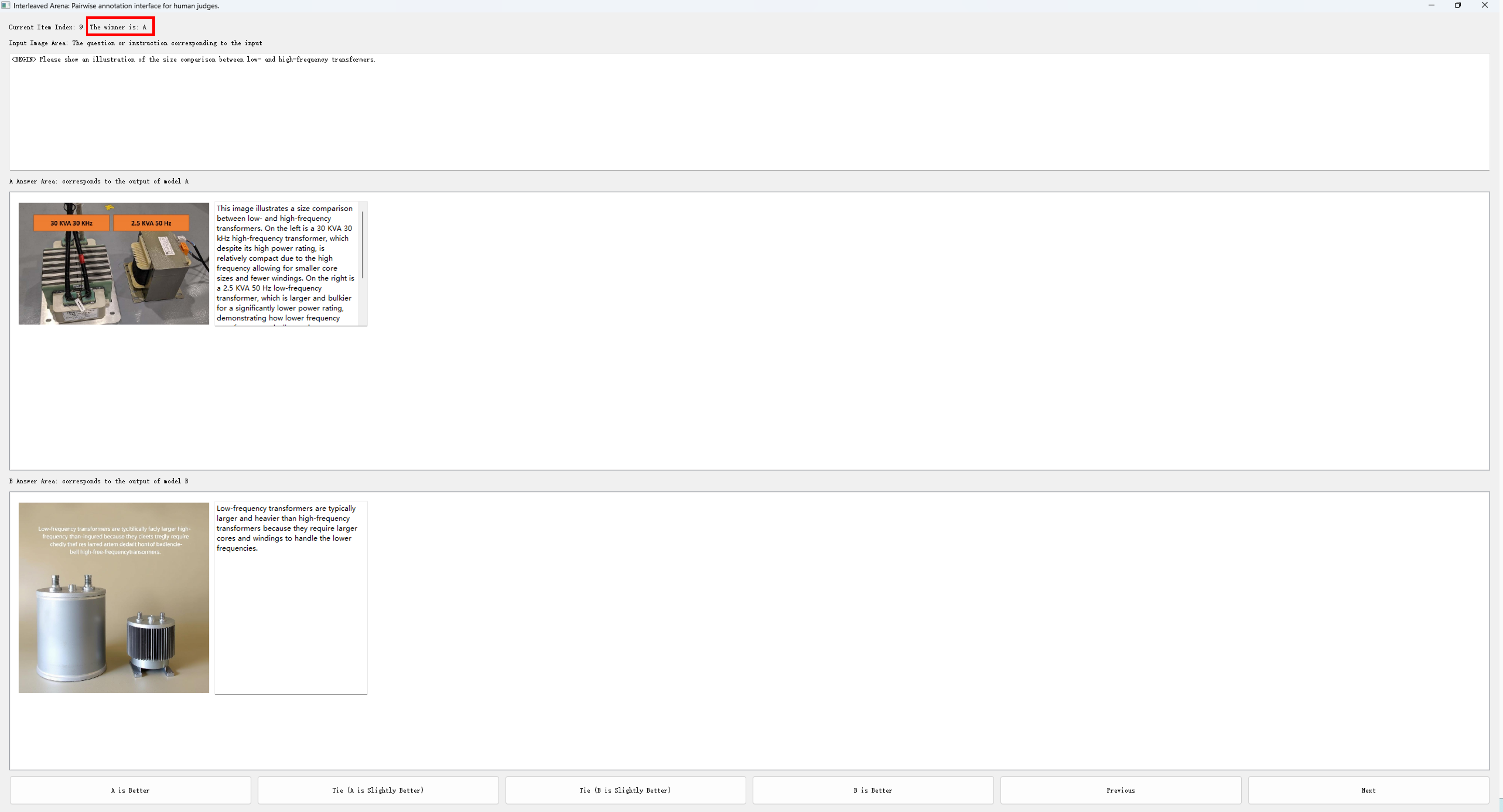Go back with the Previous button
Screen dimensions: 1503x812
click(x=1120, y=790)
